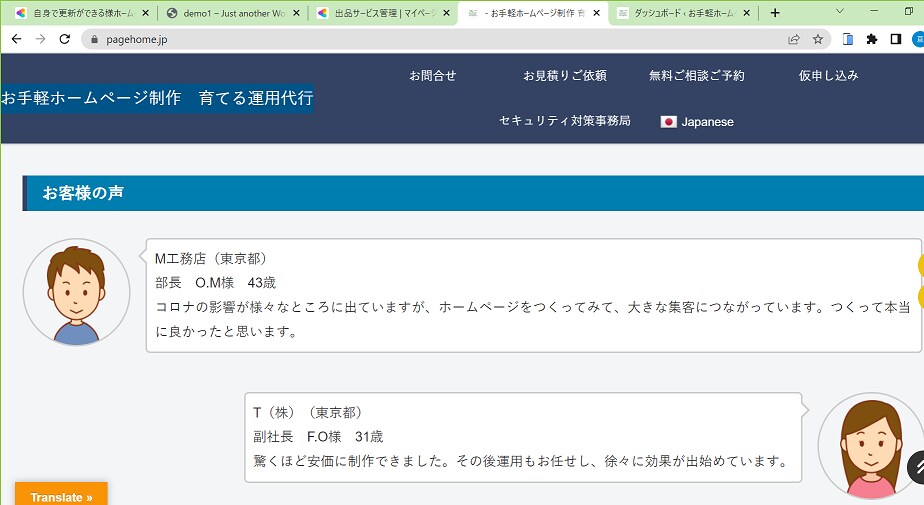The height and width of the screenshot is (505, 924).
Task: Click site title お手軽ホームページ制作 育てる運用代行
Action: tap(157, 98)
